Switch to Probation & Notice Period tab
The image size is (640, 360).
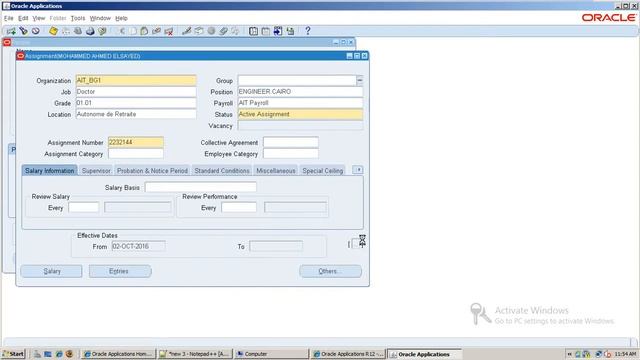152,171
